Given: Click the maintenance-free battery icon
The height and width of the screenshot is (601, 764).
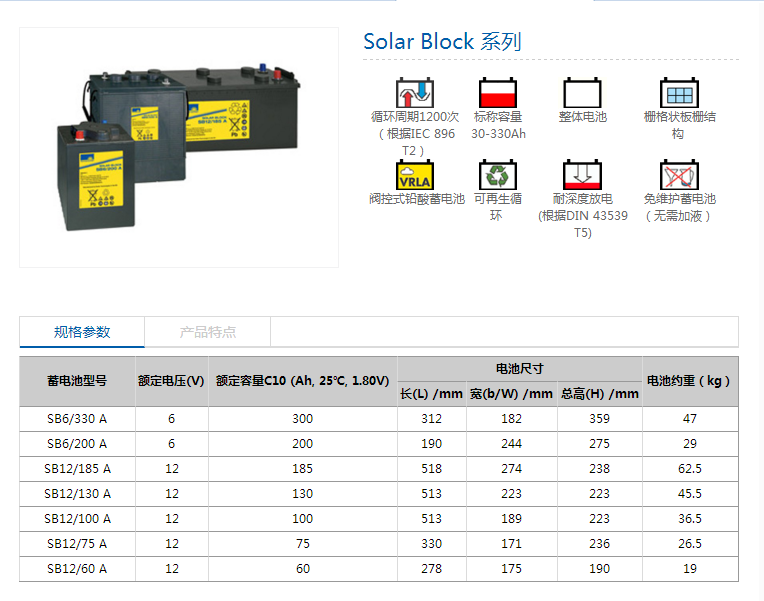Looking at the screenshot, I should (679, 175).
